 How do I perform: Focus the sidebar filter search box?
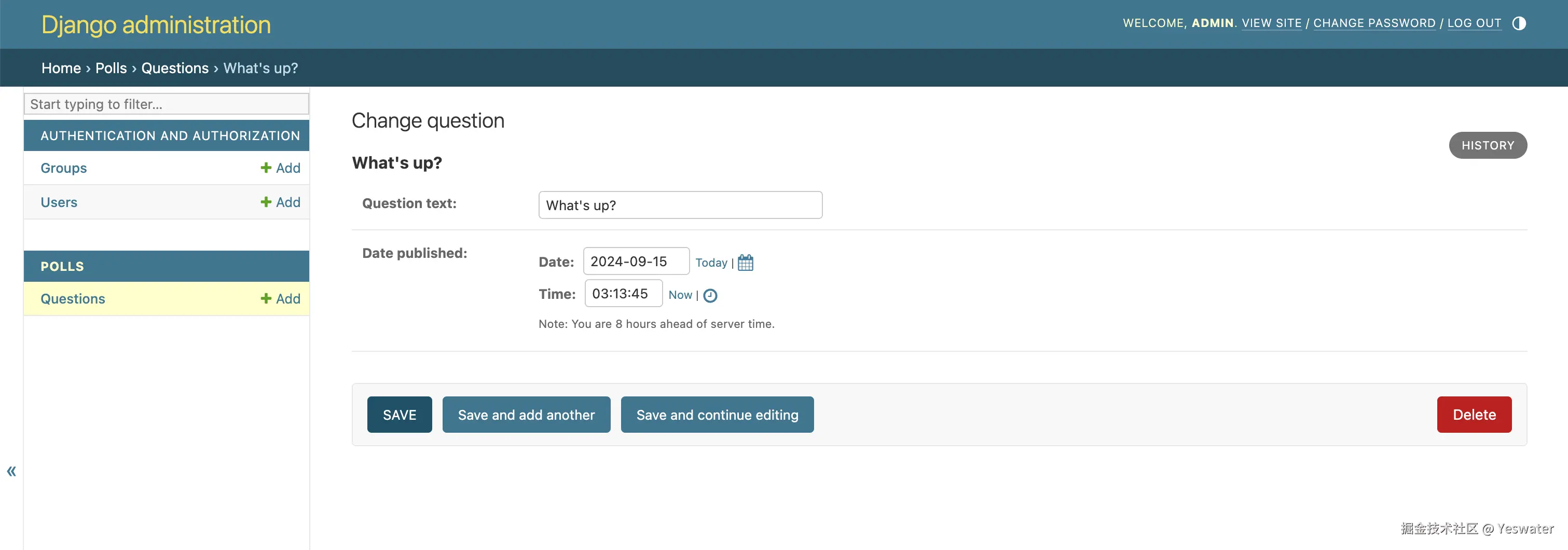click(166, 104)
